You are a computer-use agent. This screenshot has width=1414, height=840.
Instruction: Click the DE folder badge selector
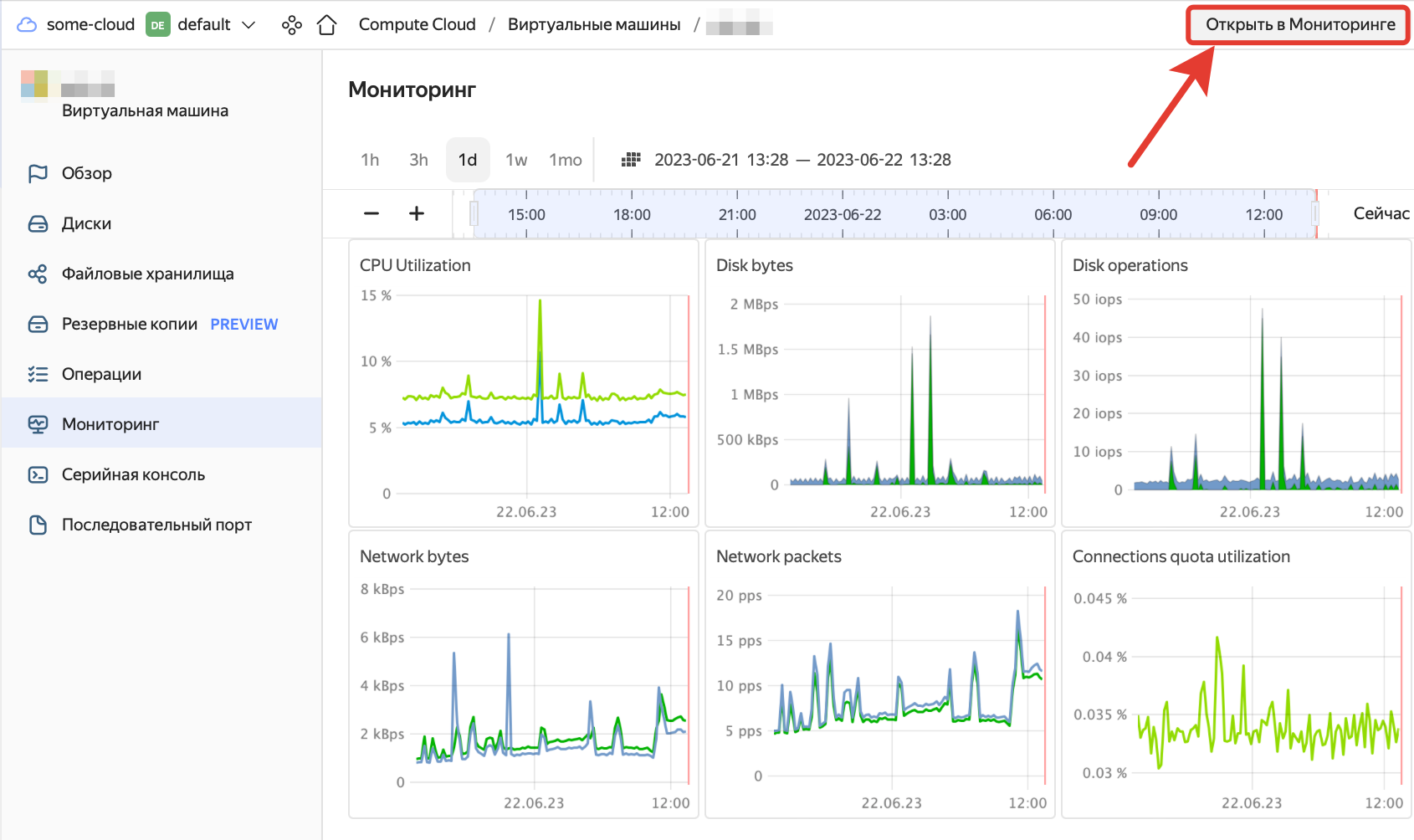pos(157,25)
